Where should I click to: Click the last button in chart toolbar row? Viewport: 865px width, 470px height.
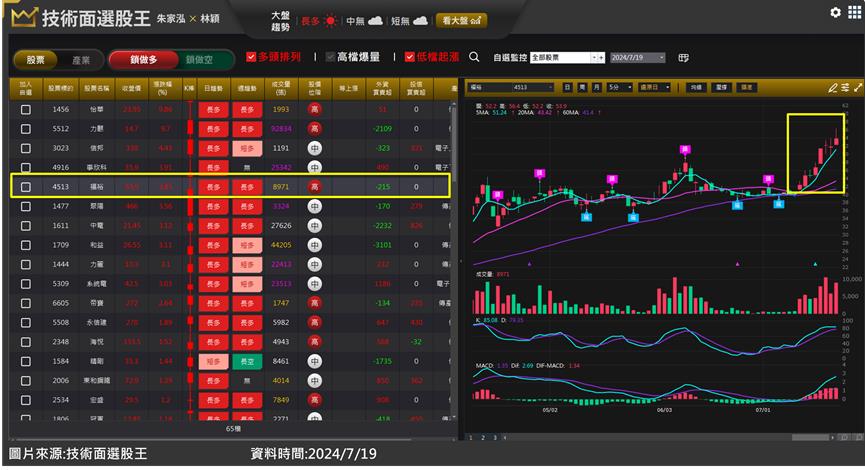(746, 87)
